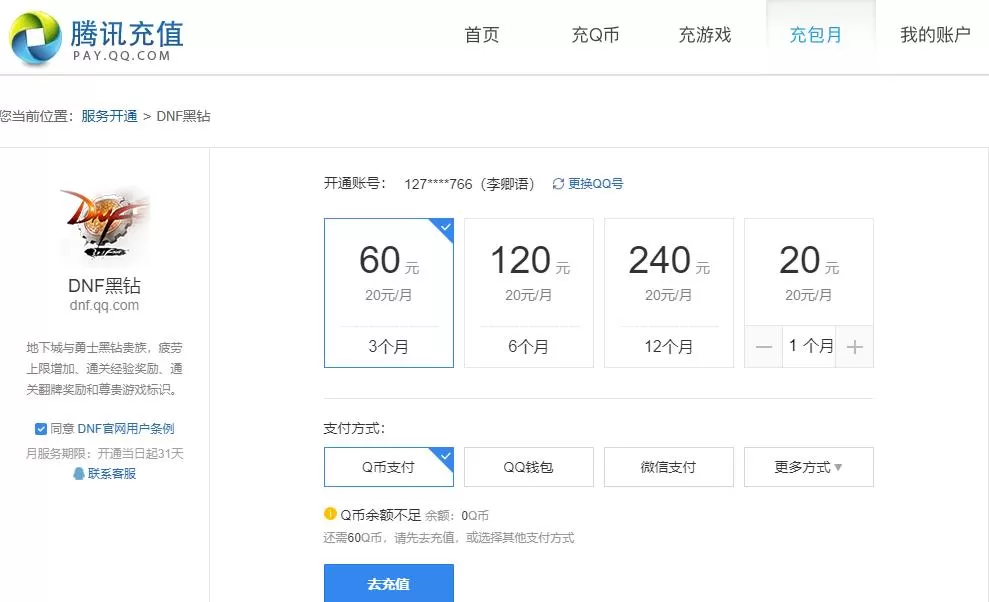The width and height of the screenshot is (989, 602).
Task: Click the Tencent Pay logo icon
Action: (36, 38)
